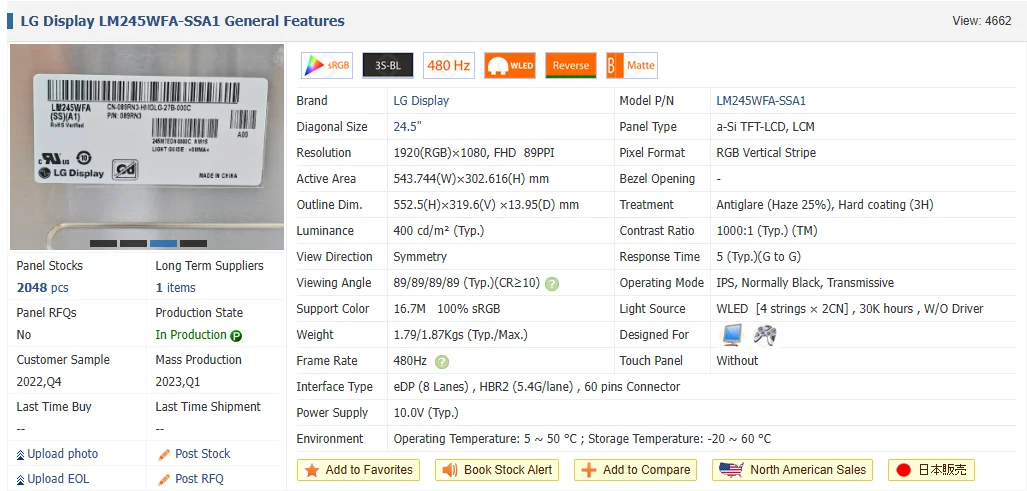Image resolution: width=1027 pixels, height=491 pixels.
Task: Click the resolution value 1920(RGB)×1080, FHD 89PPI
Action: pos(475,153)
